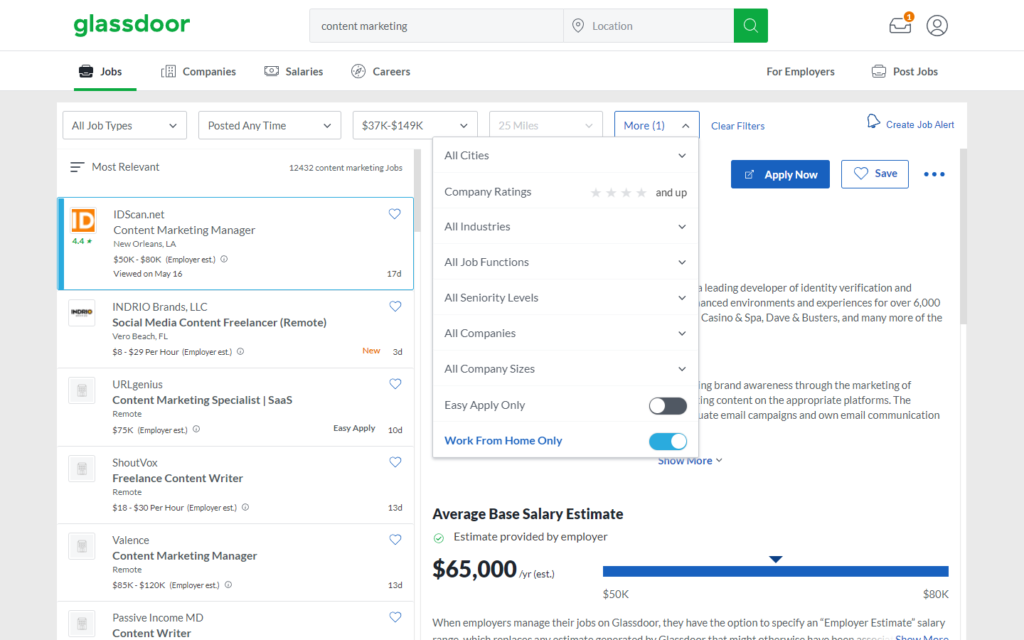Screen dimensions: 1024x640
Task: Open the user profile icon
Action: click(936, 25)
